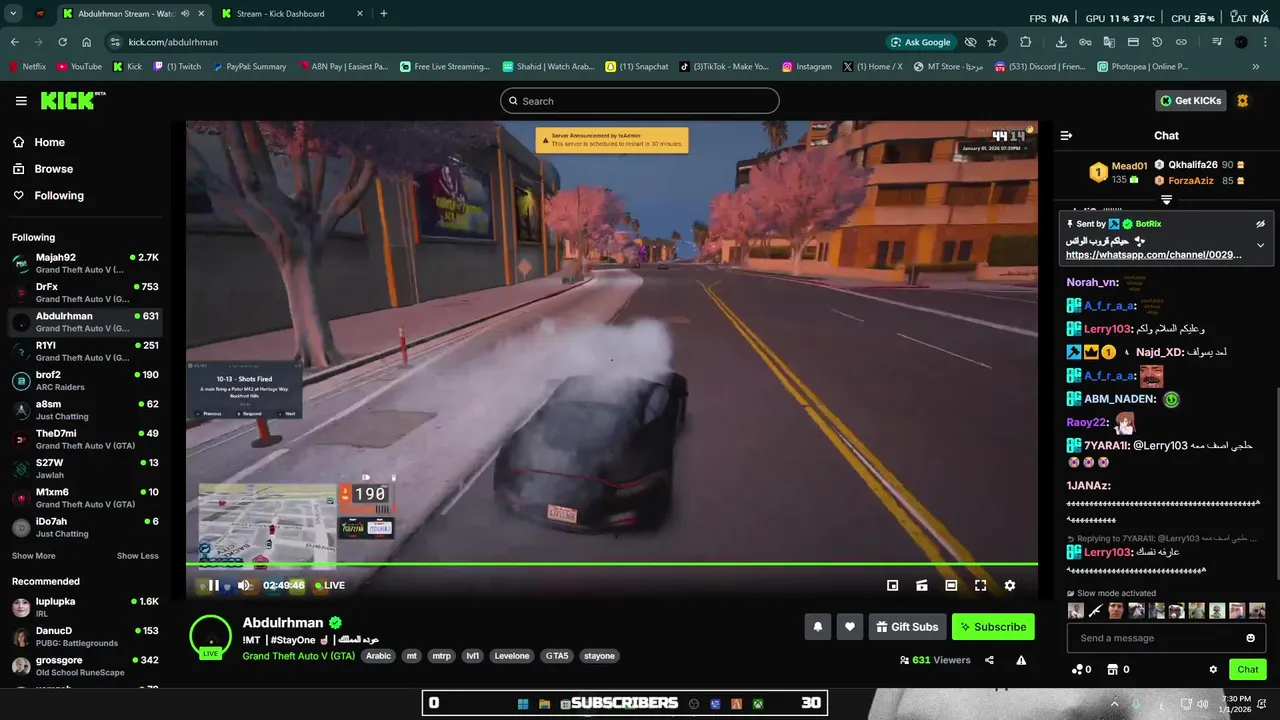Open the Netflix bookmark
1280x720 pixels.
(x=28, y=67)
